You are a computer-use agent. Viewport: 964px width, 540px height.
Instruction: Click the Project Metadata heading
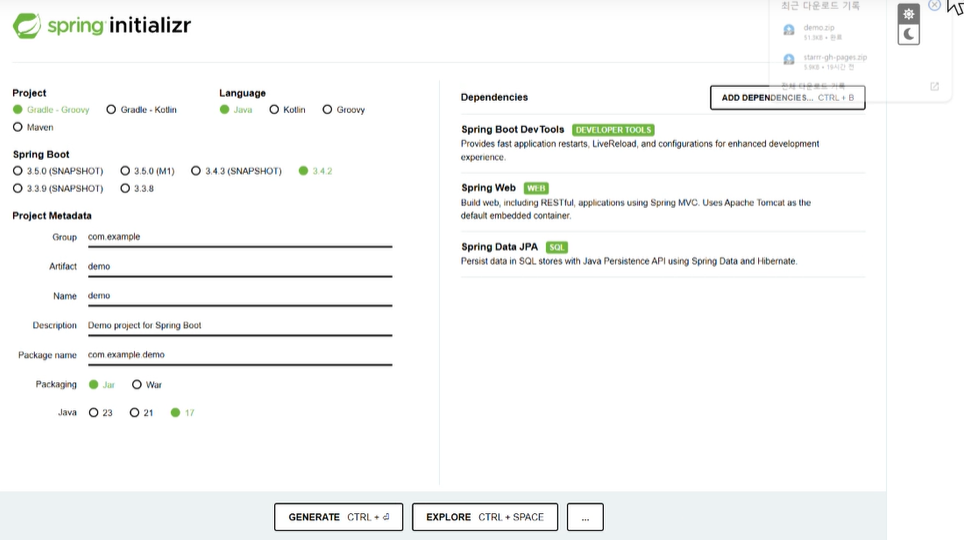(x=52, y=216)
